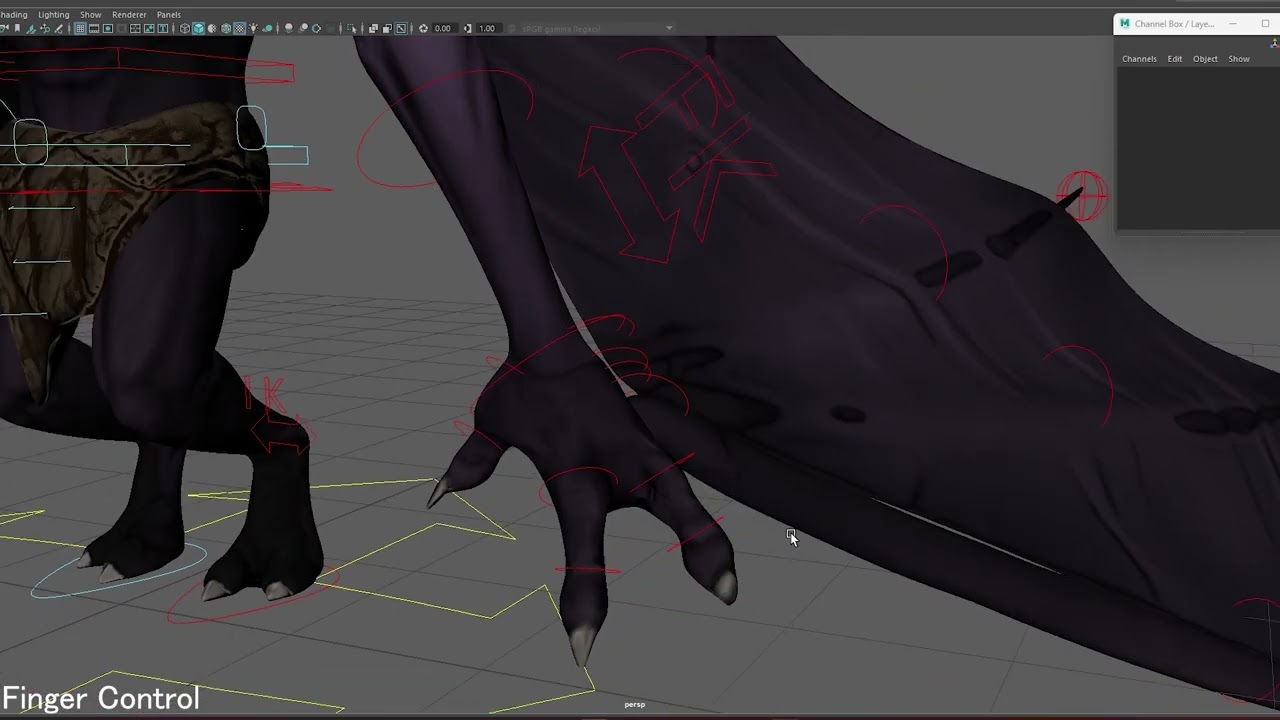Toggle textured display mode icon

click(240, 28)
